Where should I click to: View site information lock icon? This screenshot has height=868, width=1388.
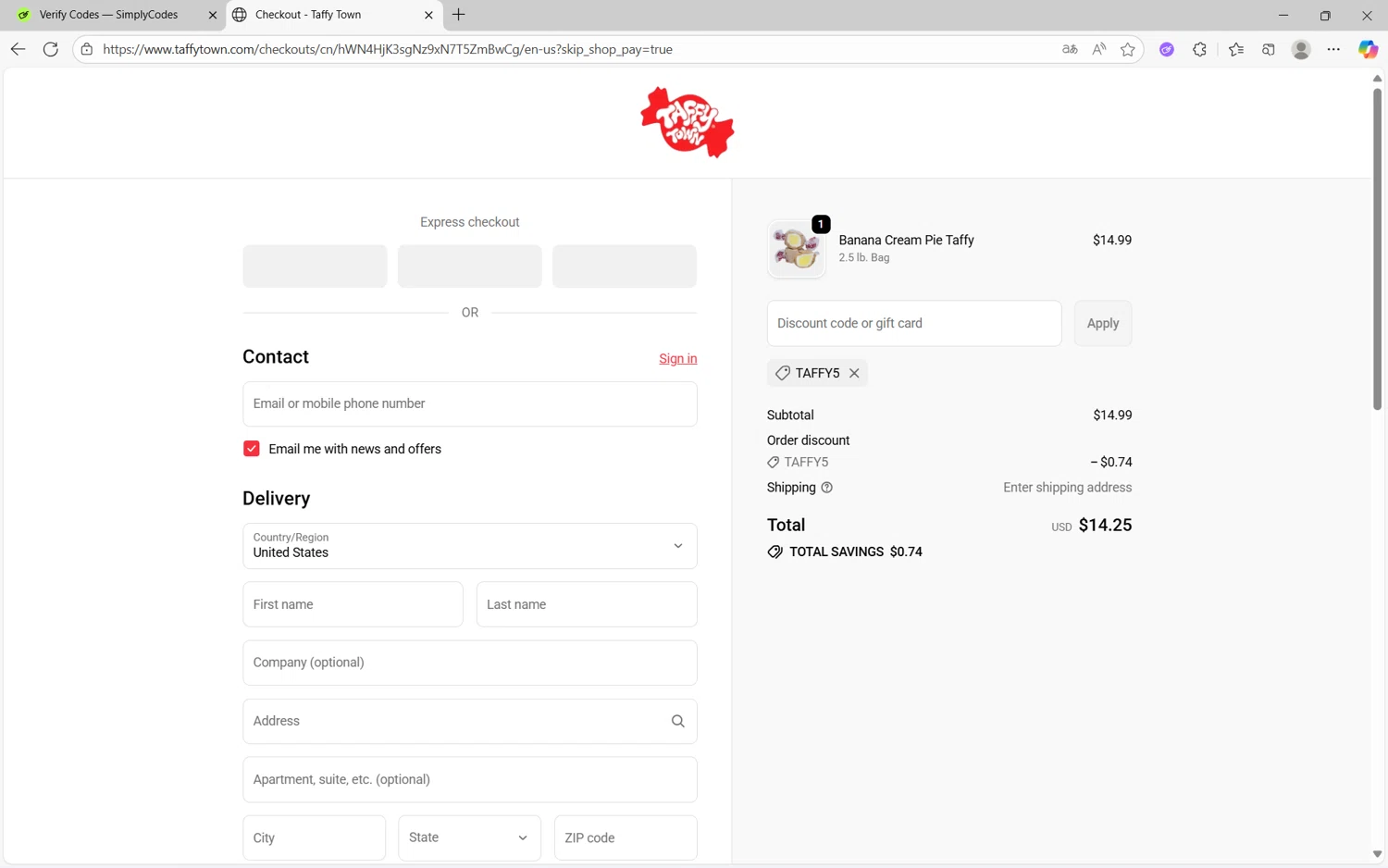click(x=87, y=49)
